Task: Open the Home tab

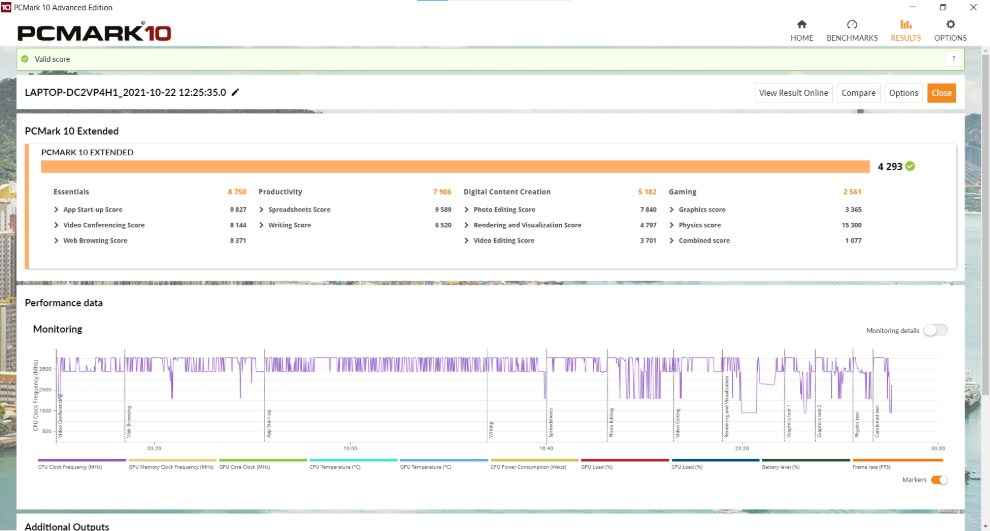Action: [801, 30]
